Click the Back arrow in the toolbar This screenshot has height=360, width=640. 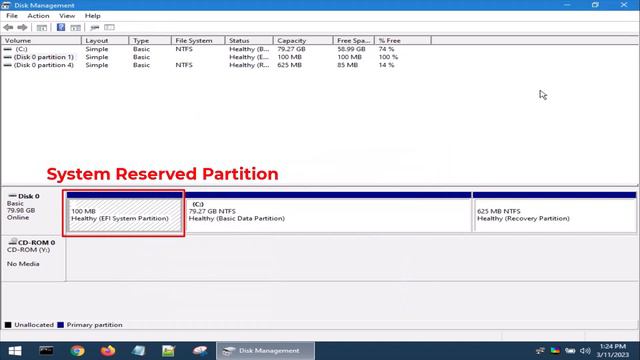8,27
